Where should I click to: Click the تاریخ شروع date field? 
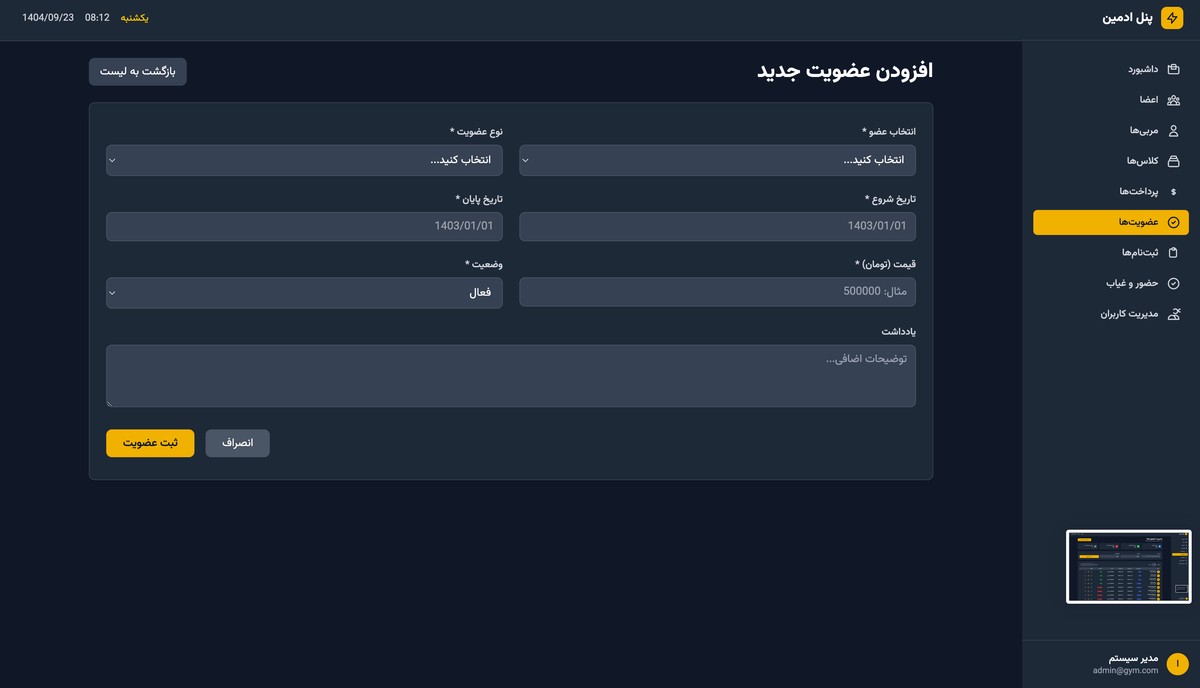pos(717,226)
